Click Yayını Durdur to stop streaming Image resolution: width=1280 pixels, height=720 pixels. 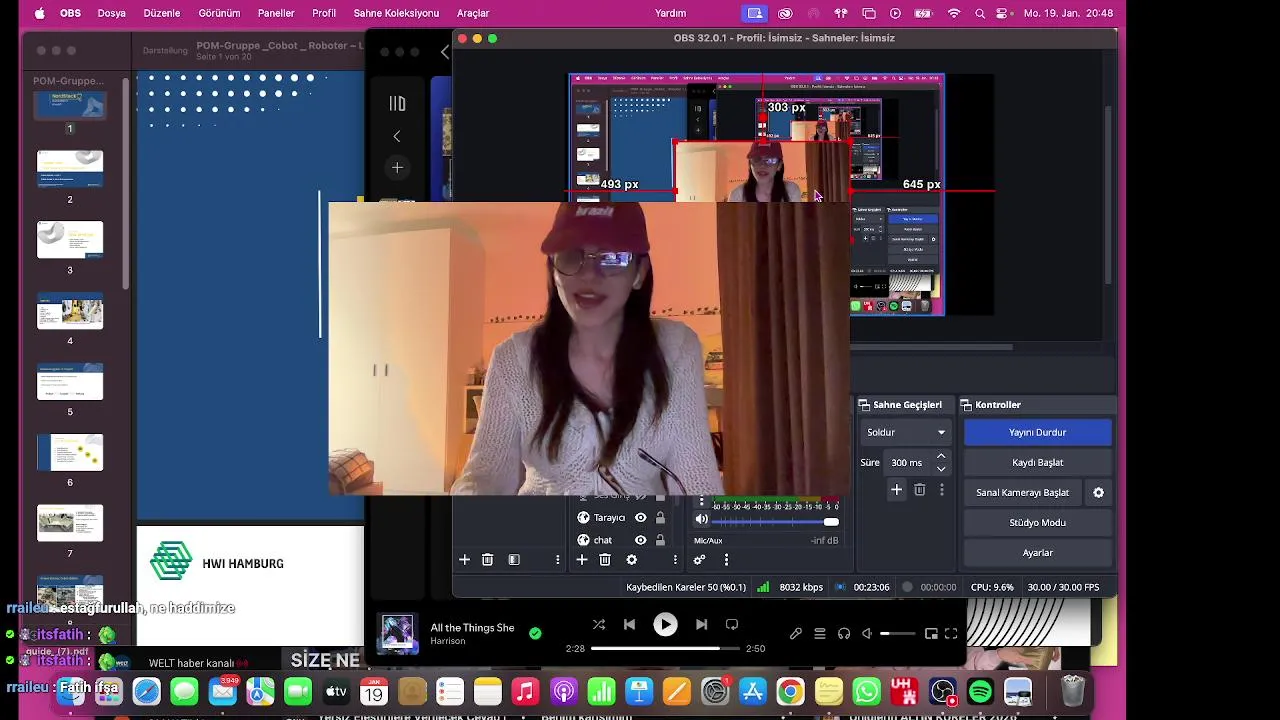(x=1037, y=432)
